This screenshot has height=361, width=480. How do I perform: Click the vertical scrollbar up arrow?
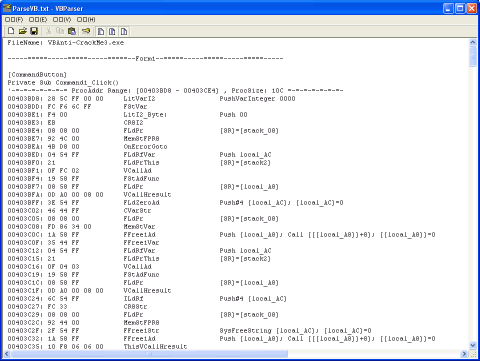coord(473,42)
